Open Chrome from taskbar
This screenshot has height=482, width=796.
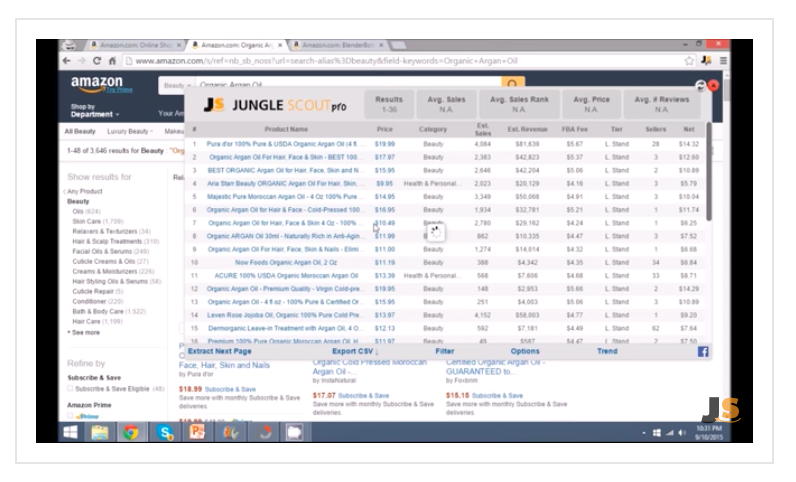coord(131,432)
